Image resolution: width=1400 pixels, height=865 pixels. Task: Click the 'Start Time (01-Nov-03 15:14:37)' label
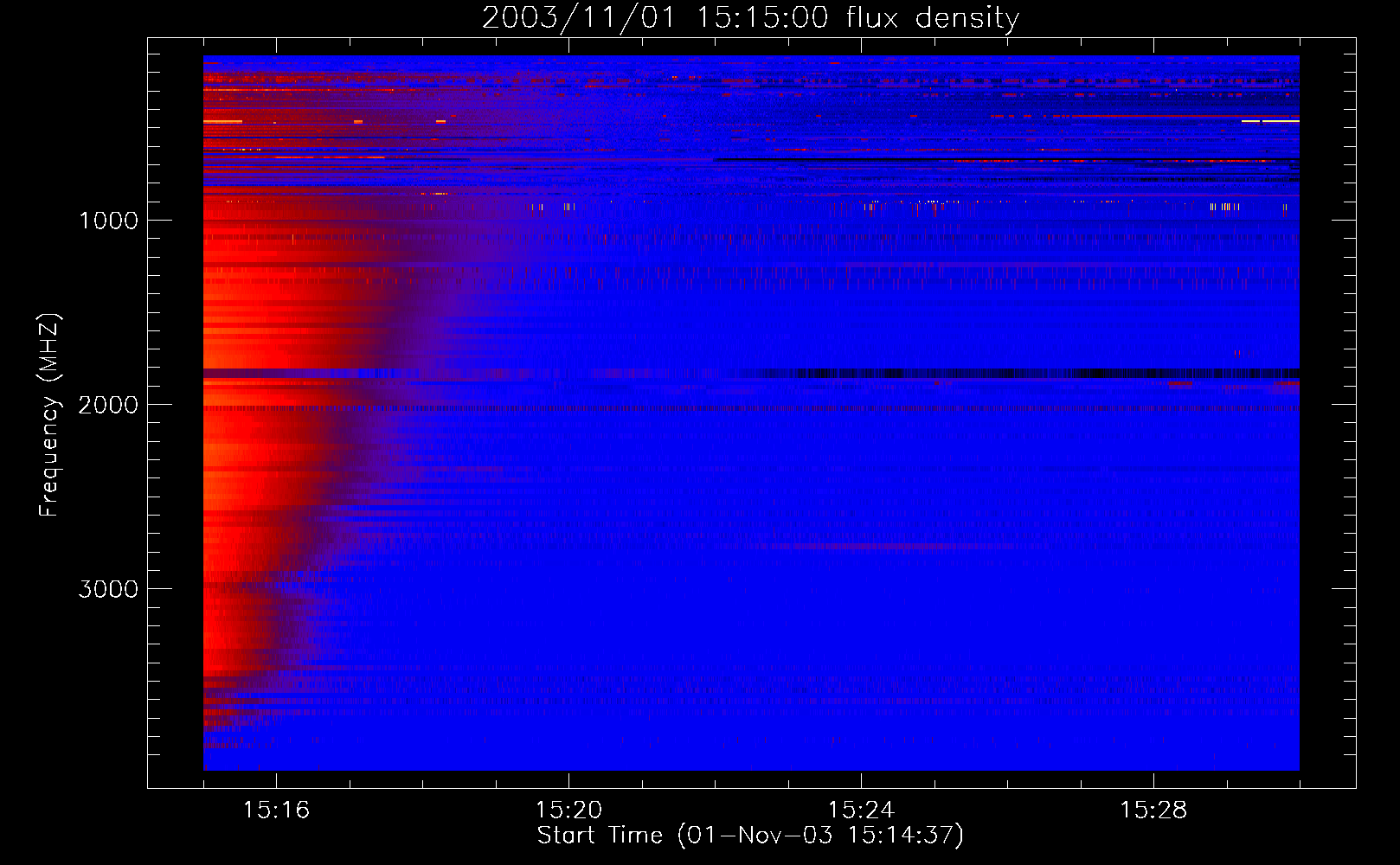point(750,836)
